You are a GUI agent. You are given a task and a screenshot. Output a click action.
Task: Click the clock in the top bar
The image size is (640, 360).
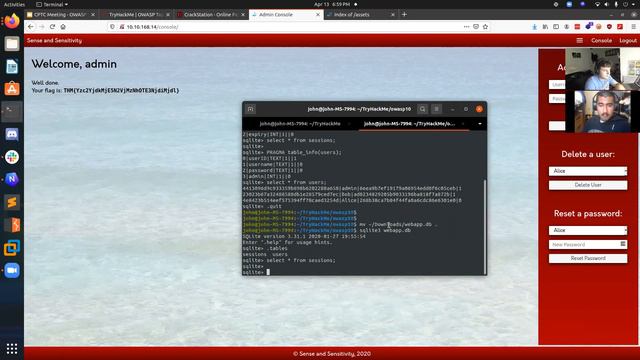tap(331, 4)
